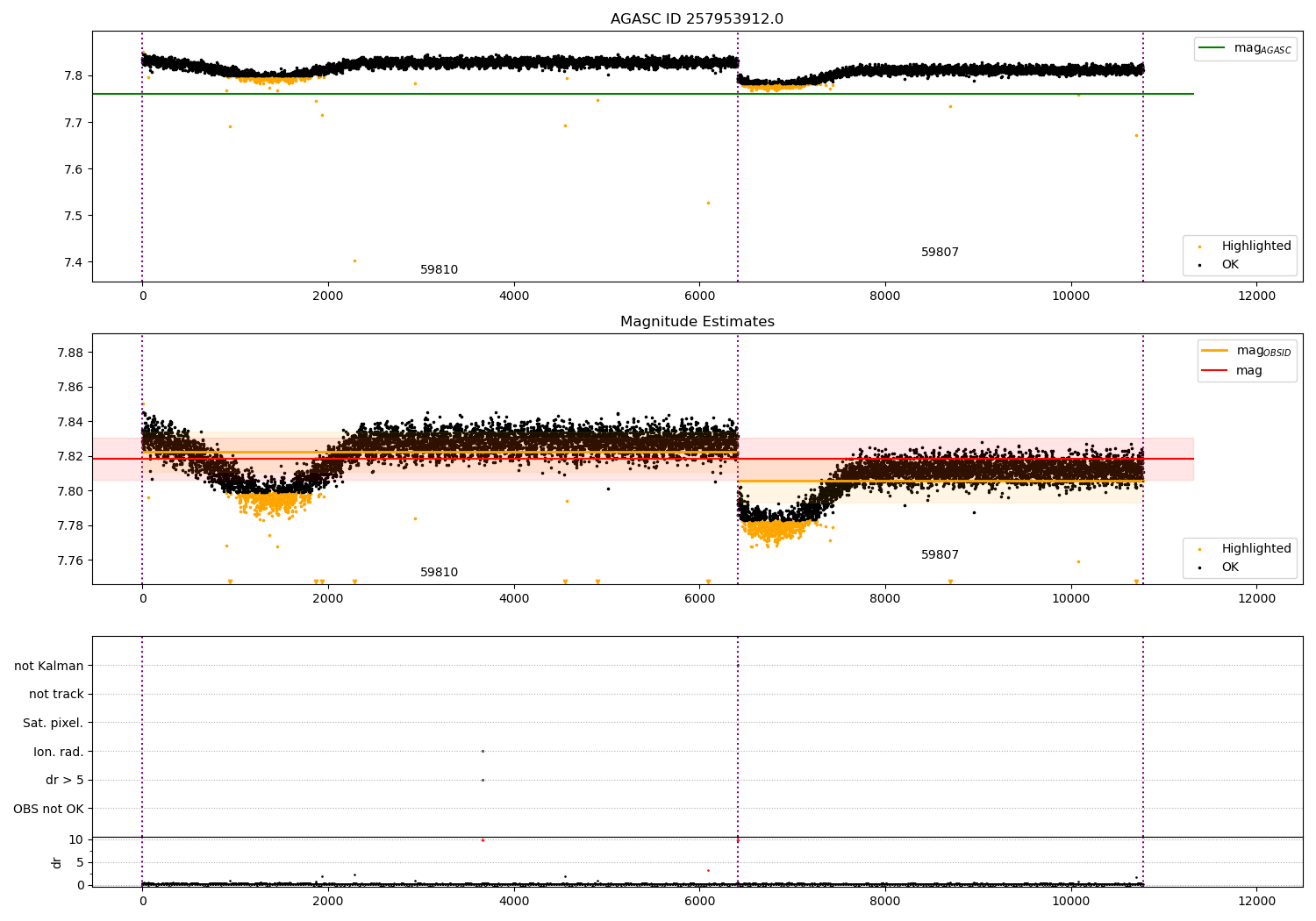Click the red mag legend line swatch
The width and height of the screenshot is (1316, 921).
click(x=1215, y=370)
